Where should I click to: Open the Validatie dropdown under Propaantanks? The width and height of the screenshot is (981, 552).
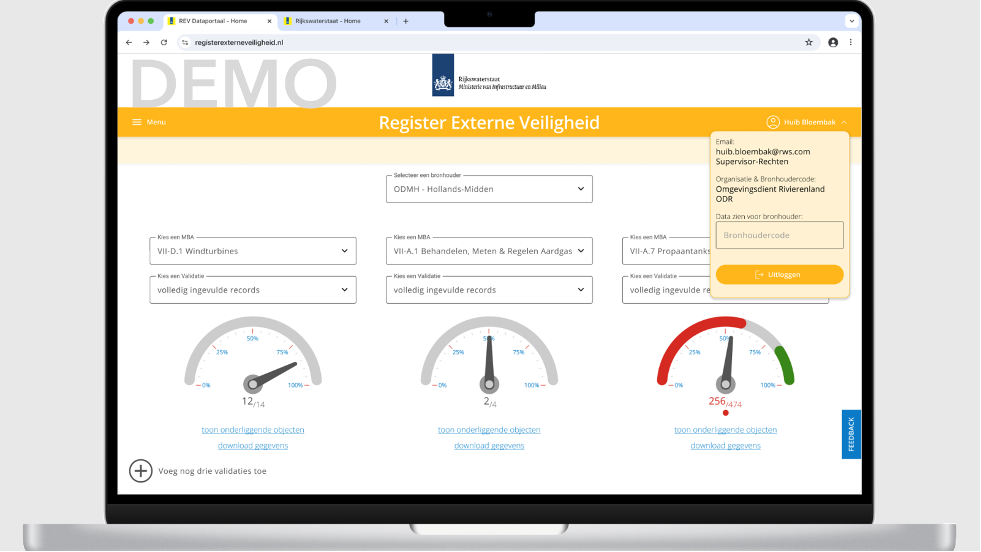[x=666, y=290]
